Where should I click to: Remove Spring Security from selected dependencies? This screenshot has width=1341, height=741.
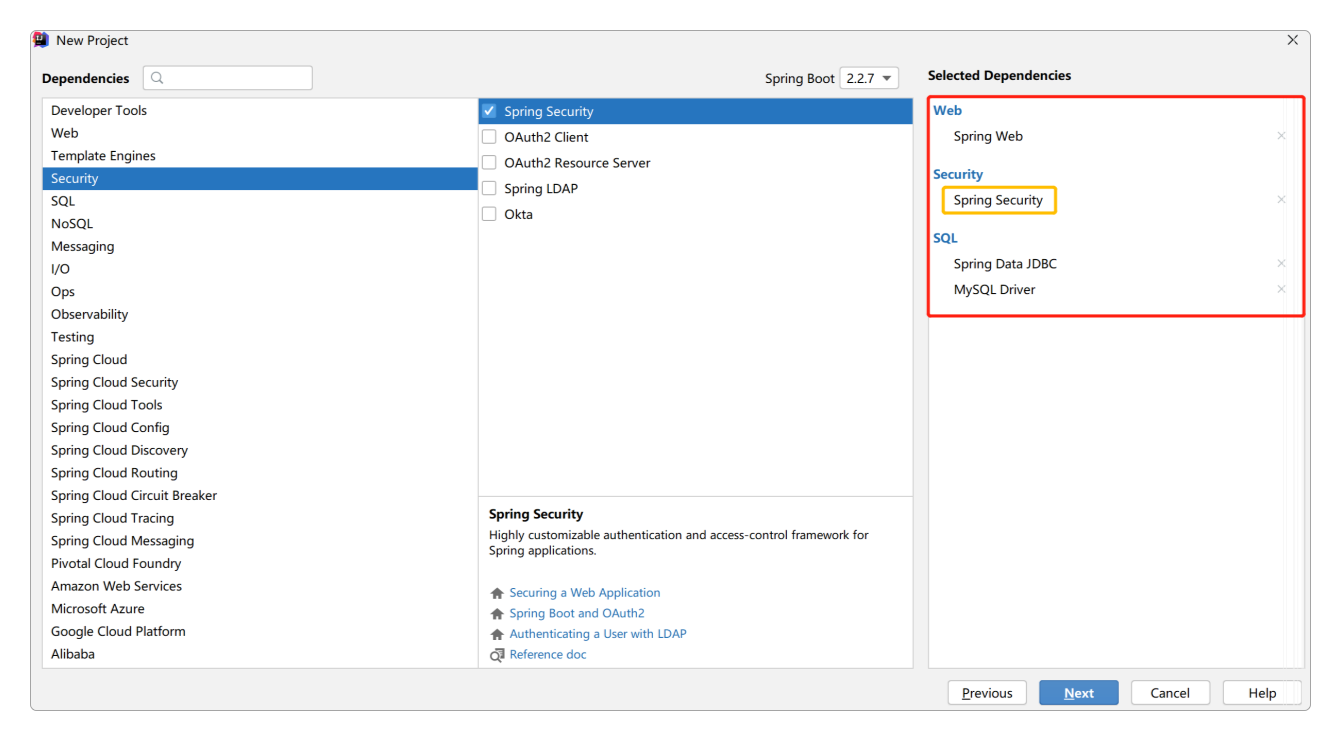[x=1281, y=200]
